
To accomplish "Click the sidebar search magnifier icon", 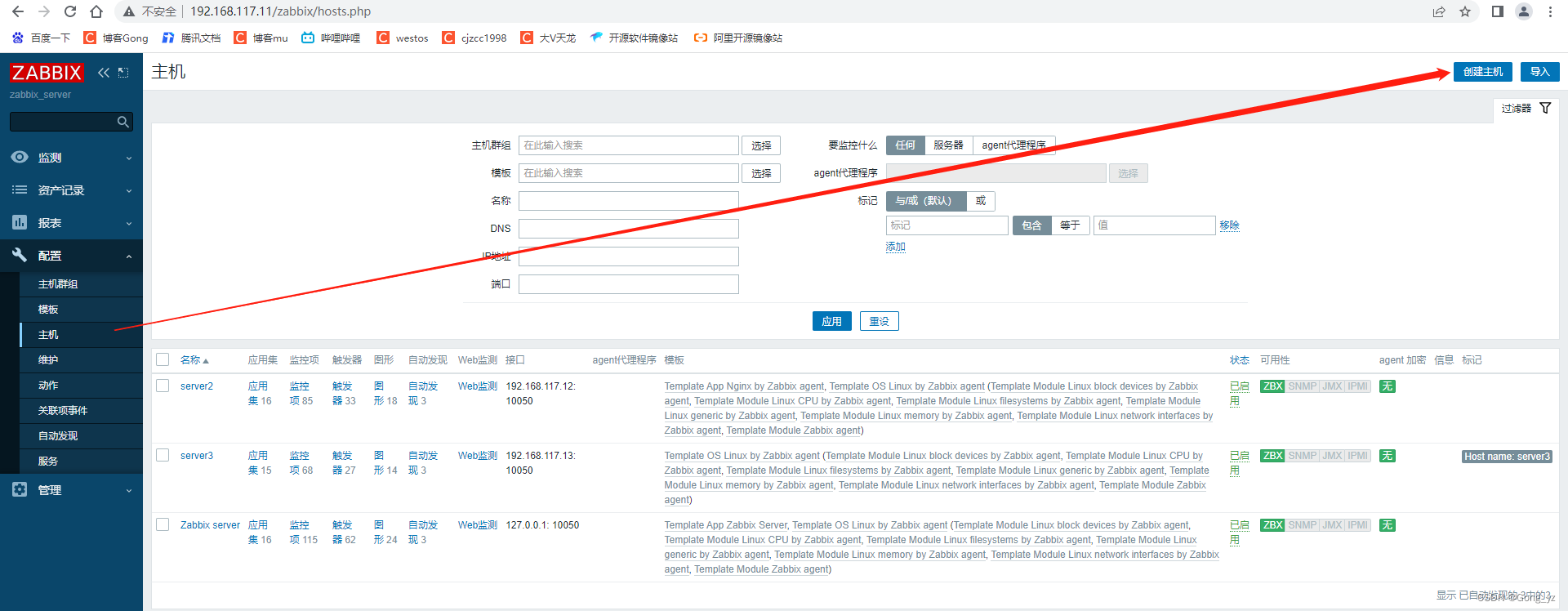I will (x=123, y=122).
